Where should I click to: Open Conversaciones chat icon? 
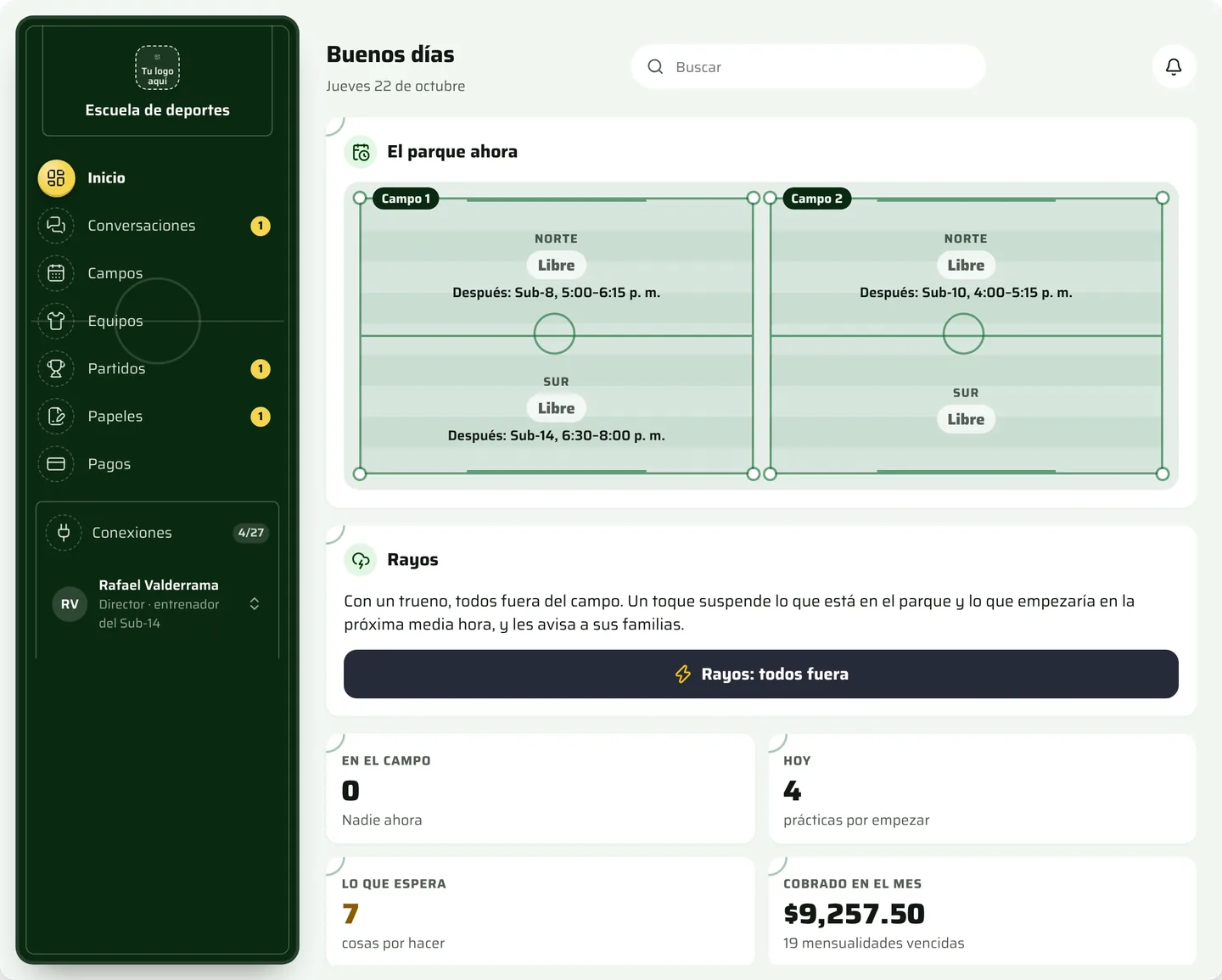56,226
